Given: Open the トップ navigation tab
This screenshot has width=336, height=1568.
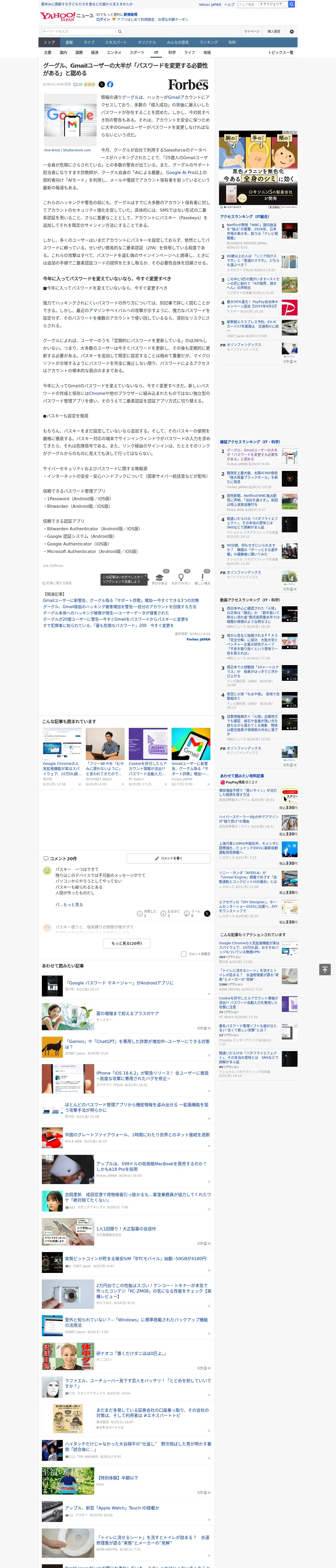Looking at the screenshot, I should coord(49,43).
